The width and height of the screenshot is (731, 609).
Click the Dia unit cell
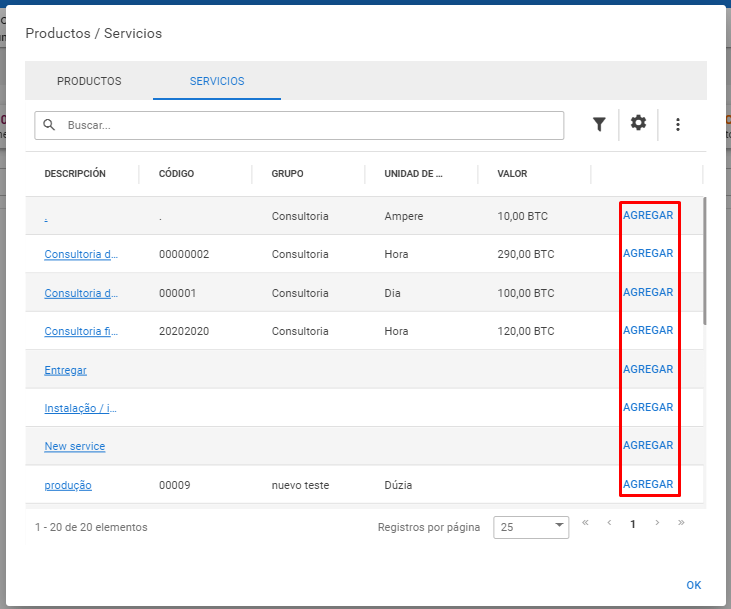point(392,293)
